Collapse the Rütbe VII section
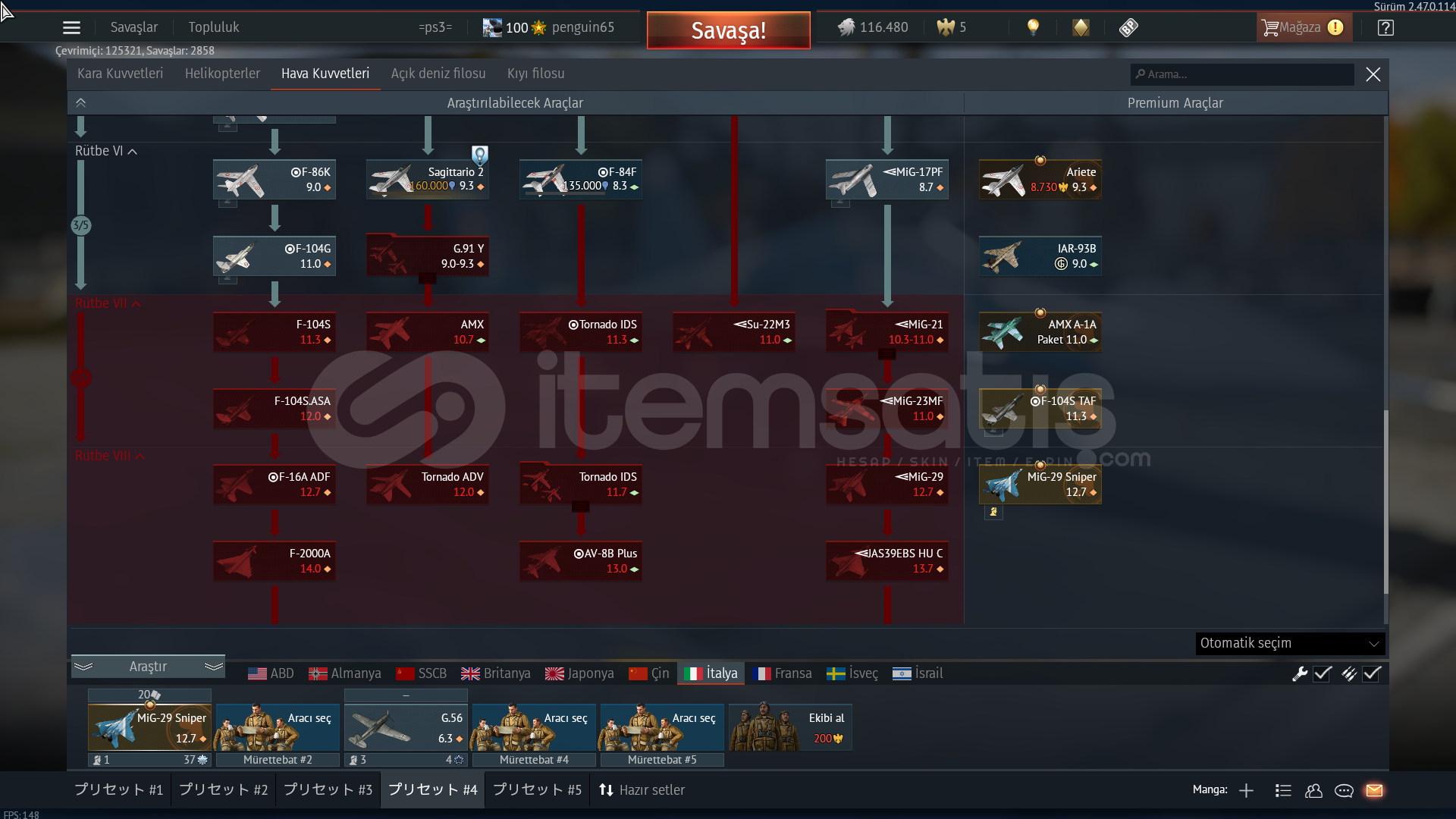The width and height of the screenshot is (1456, 819). pyautogui.click(x=108, y=303)
